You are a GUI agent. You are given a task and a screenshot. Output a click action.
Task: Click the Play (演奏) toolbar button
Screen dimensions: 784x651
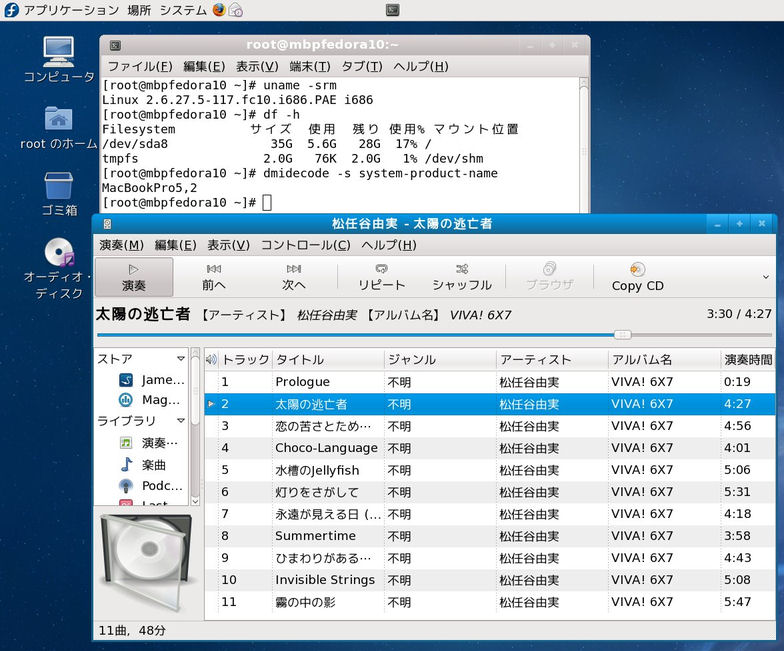pyautogui.click(x=134, y=277)
